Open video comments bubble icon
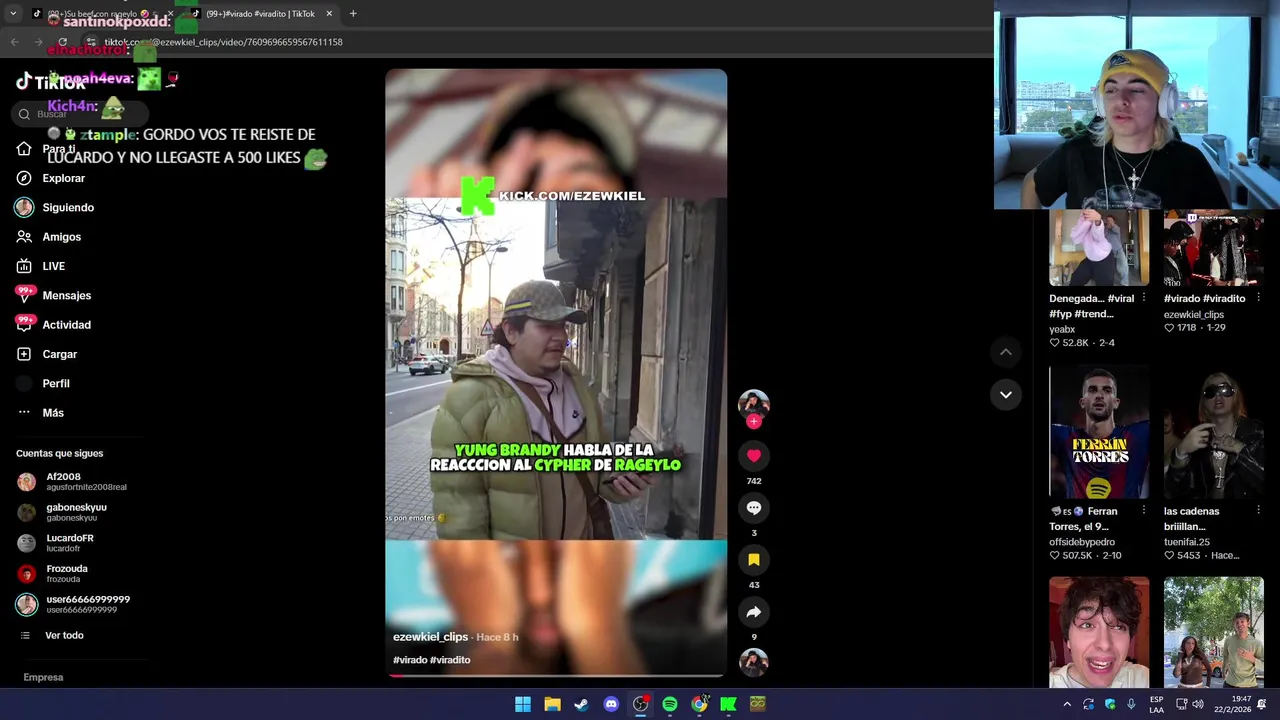 754,508
